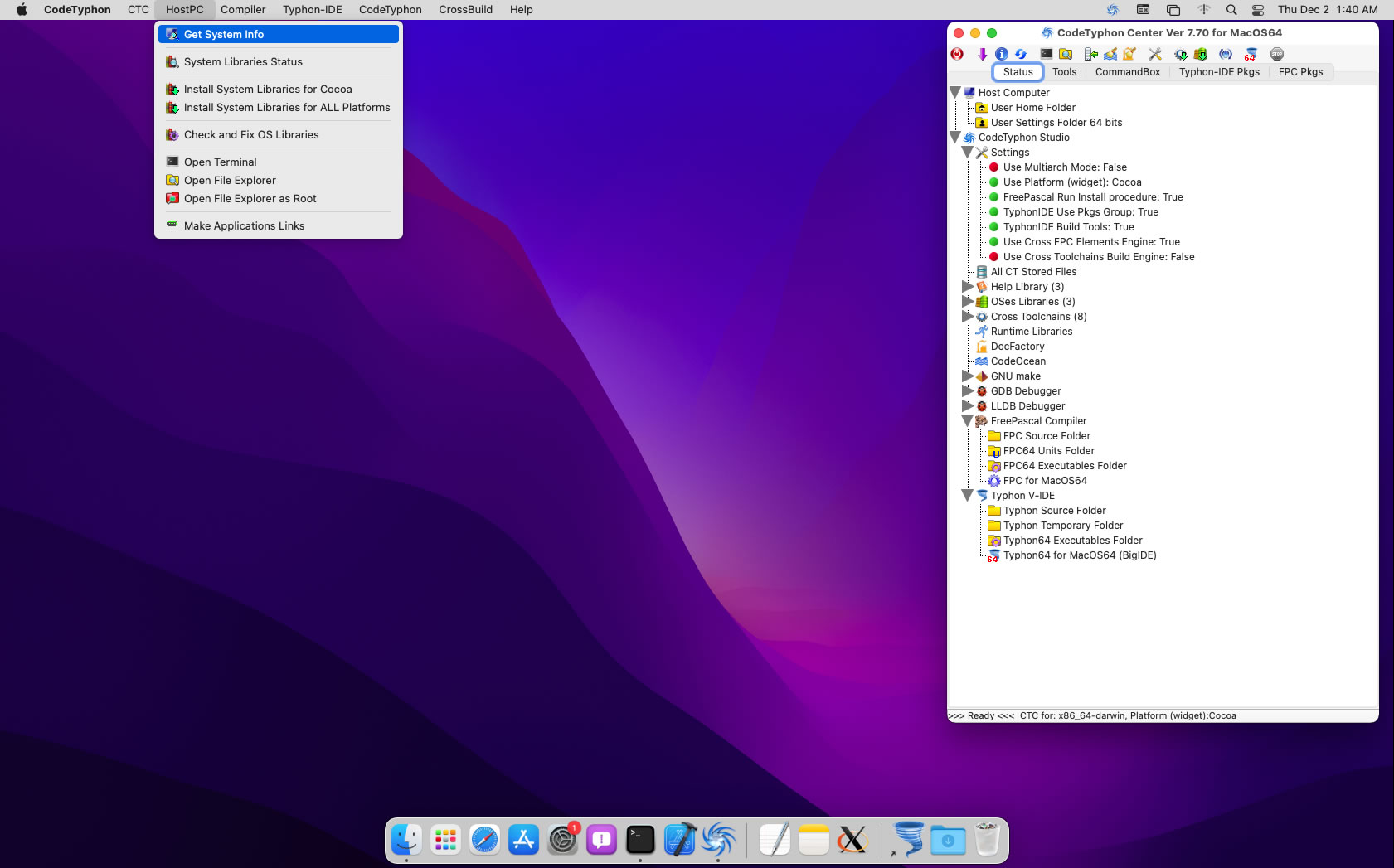Click the terminal toolbar icon in CodeTyphon Center
The width and height of the screenshot is (1394, 868).
coord(1047,54)
